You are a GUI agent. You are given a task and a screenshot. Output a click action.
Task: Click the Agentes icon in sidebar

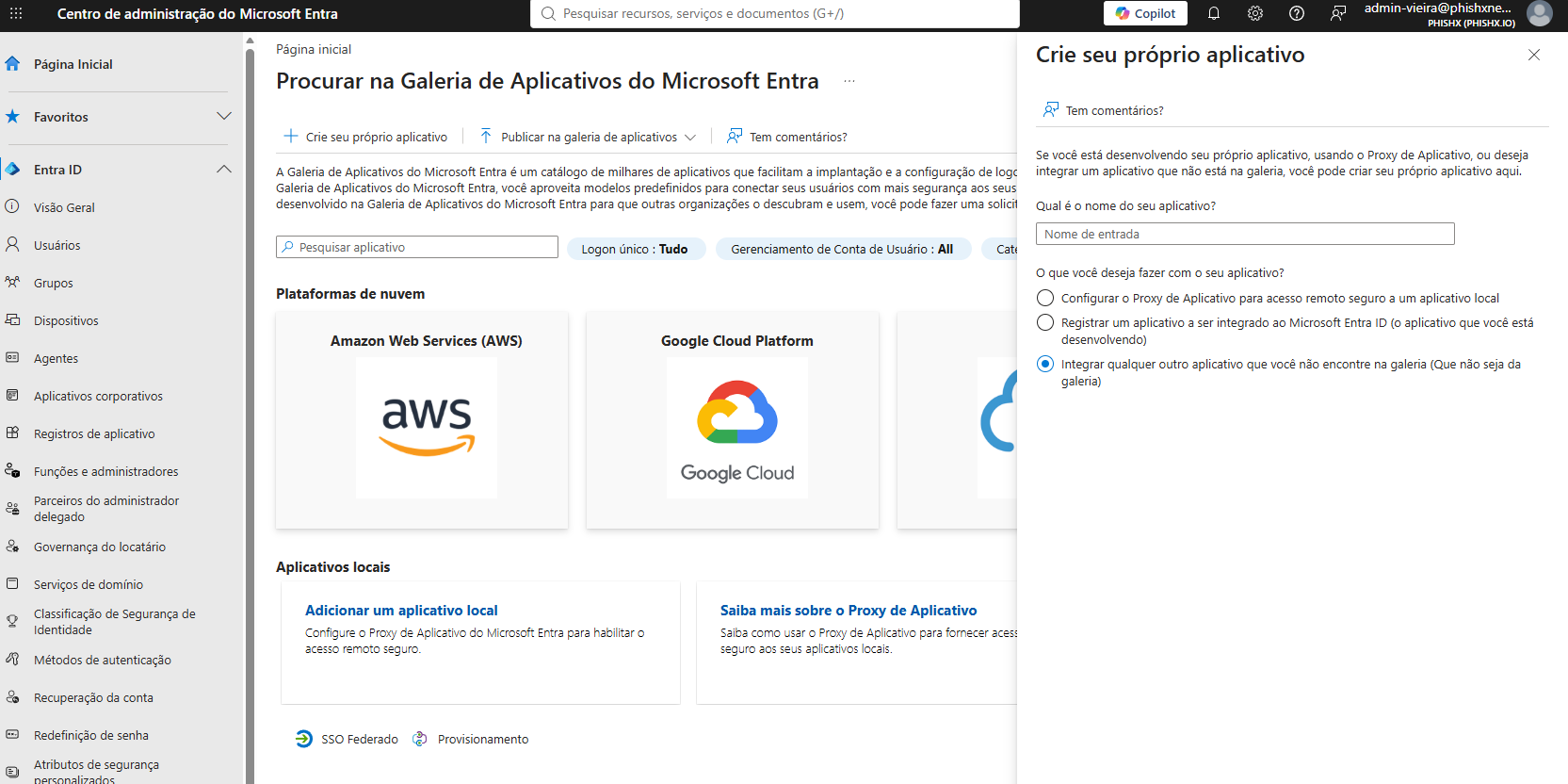[12, 357]
